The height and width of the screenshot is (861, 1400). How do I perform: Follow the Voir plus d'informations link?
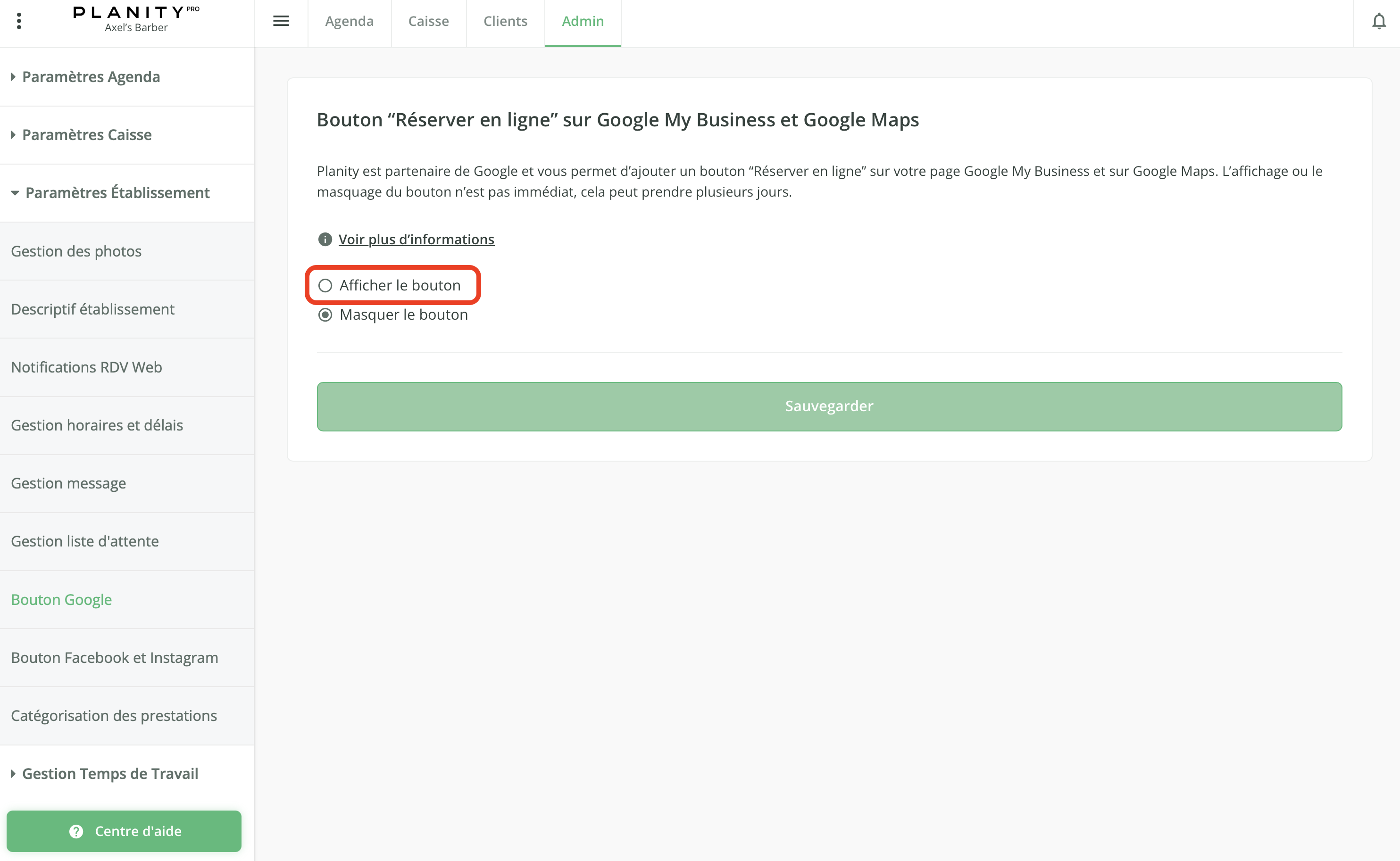tap(417, 240)
